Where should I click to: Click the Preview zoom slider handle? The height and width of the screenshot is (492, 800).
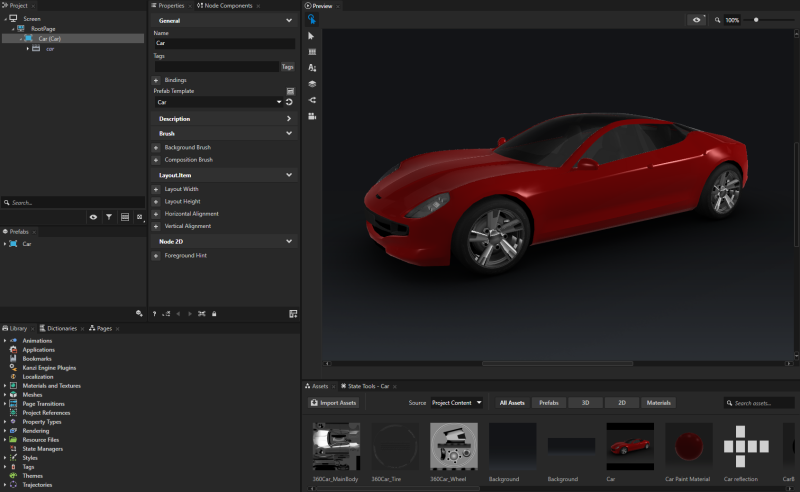tap(756, 20)
